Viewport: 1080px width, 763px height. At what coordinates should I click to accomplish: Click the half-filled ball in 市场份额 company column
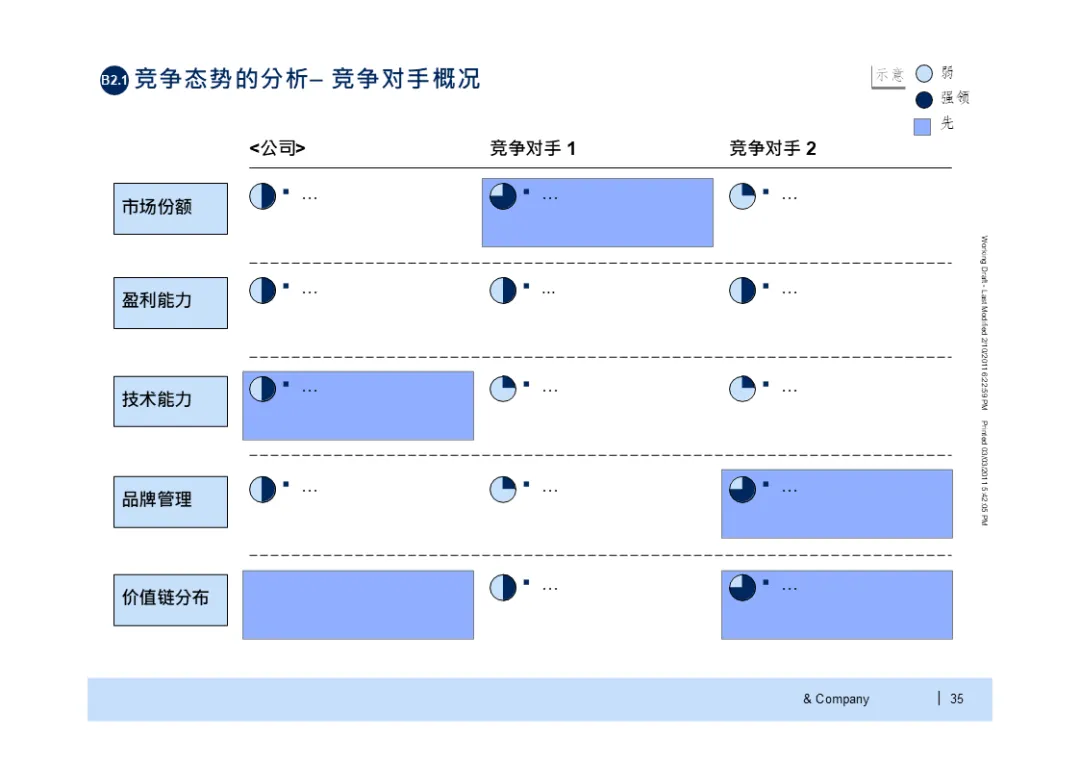(262, 196)
